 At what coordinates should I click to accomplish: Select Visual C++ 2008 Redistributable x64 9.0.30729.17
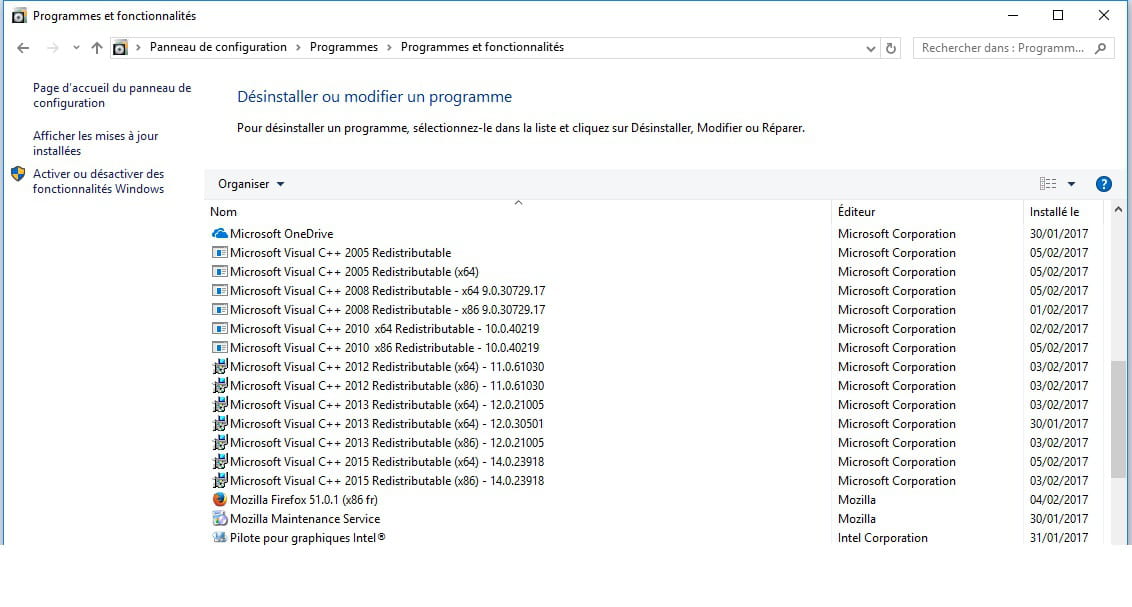coord(653,291)
